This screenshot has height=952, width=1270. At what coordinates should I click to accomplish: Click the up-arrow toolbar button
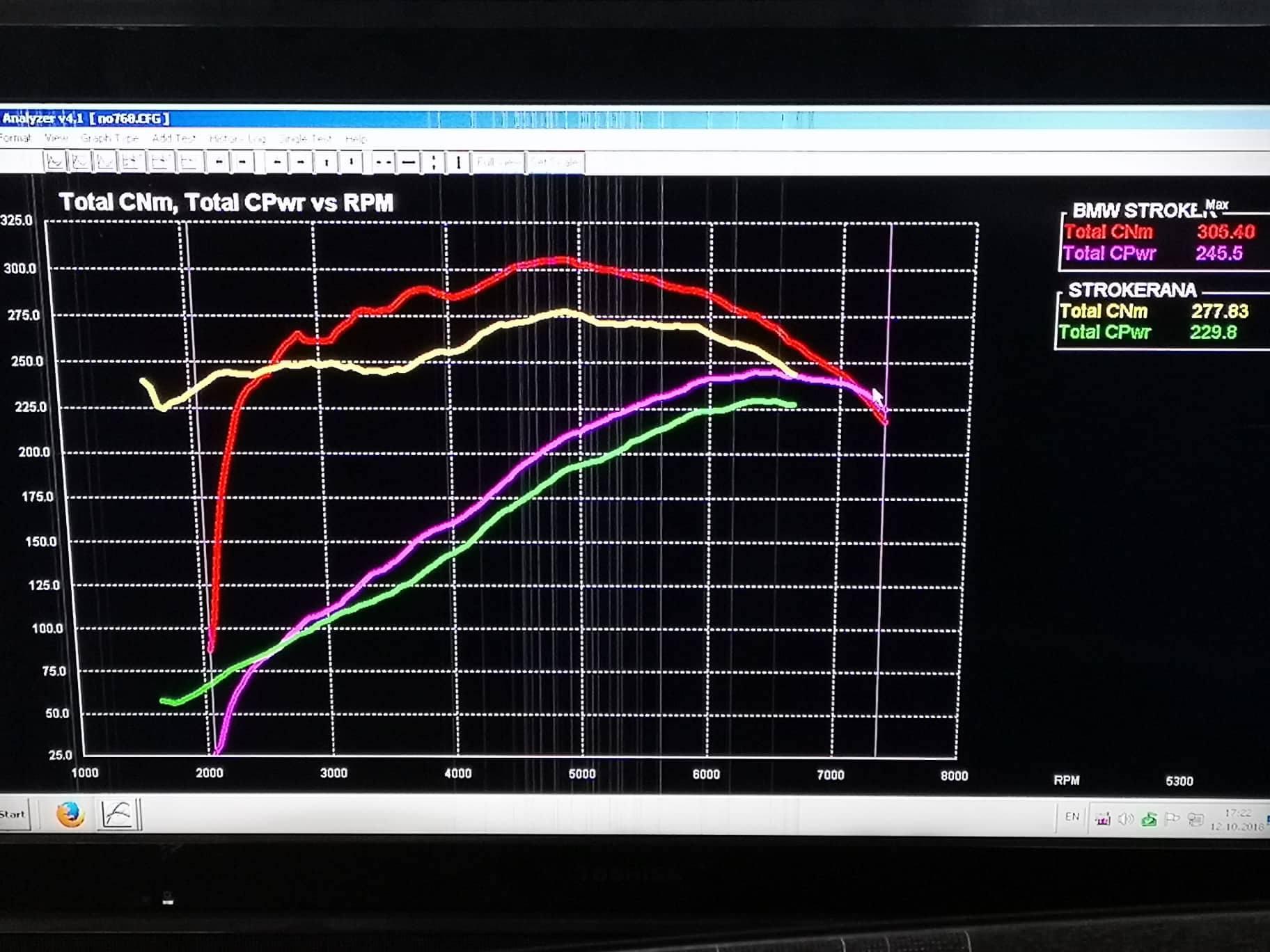tap(327, 162)
